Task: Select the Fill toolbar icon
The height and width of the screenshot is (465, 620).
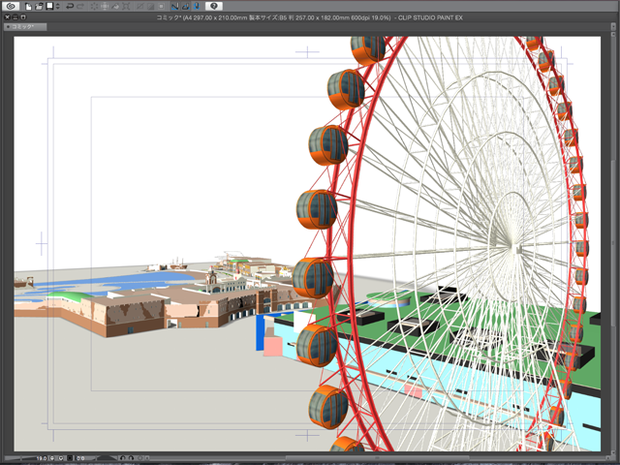Action: coord(115,6)
